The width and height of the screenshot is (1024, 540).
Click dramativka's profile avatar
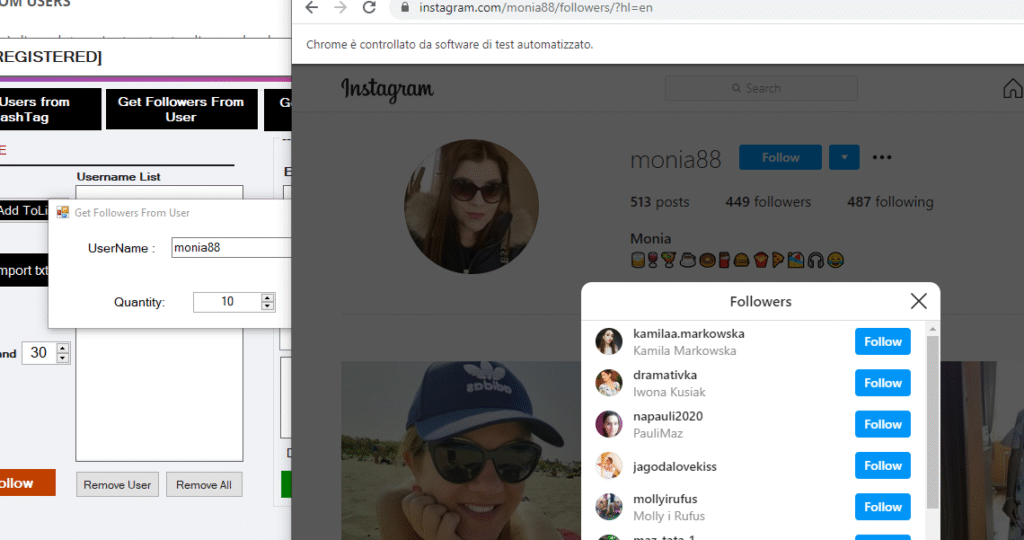click(609, 383)
